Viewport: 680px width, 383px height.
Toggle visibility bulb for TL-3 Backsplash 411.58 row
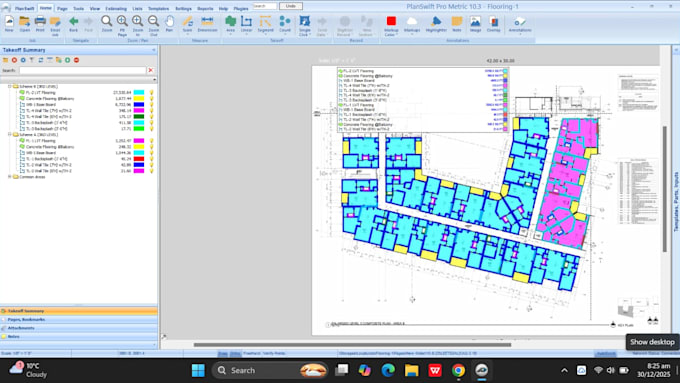152,123
